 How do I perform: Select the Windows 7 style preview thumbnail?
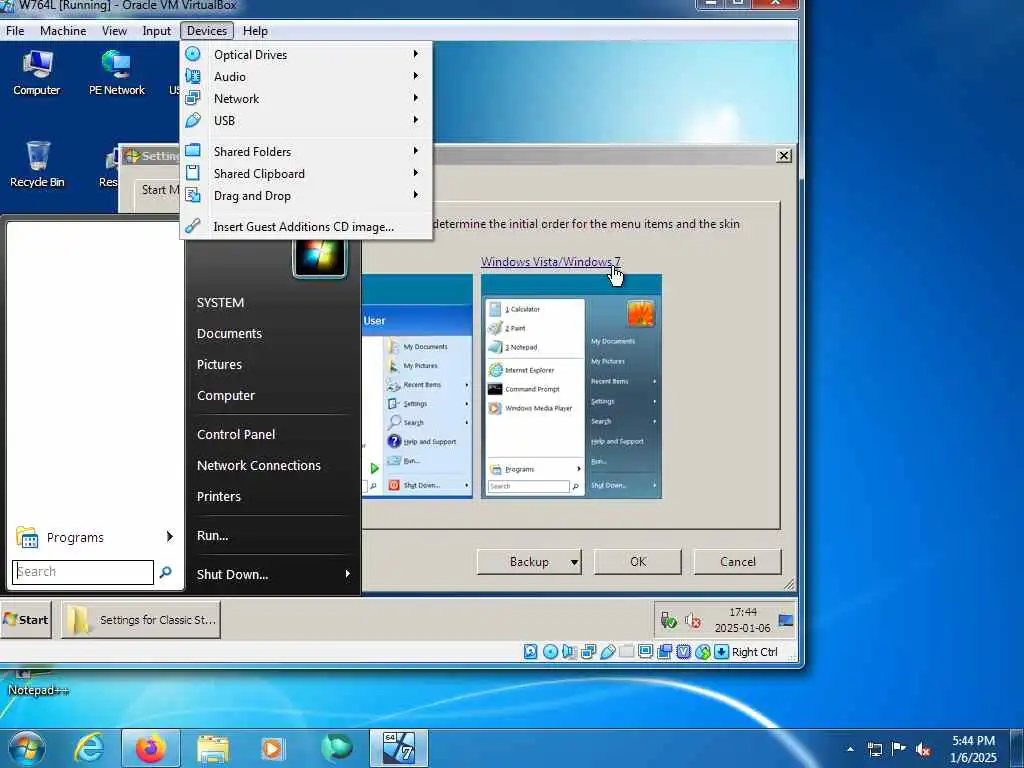(x=571, y=387)
